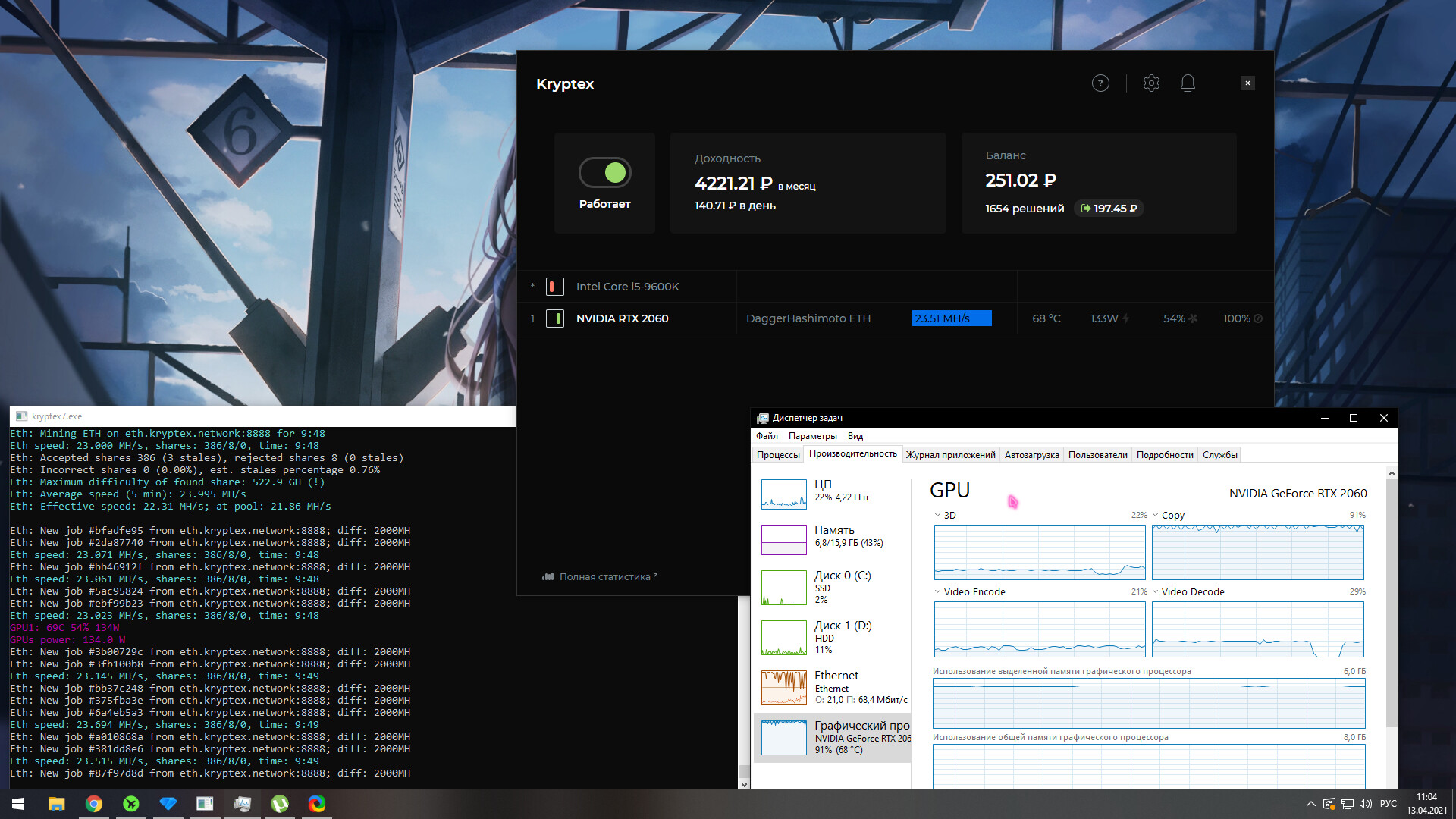1456x819 pixels.
Task: Switch to the Пользователи tab
Action: pyautogui.click(x=1097, y=455)
